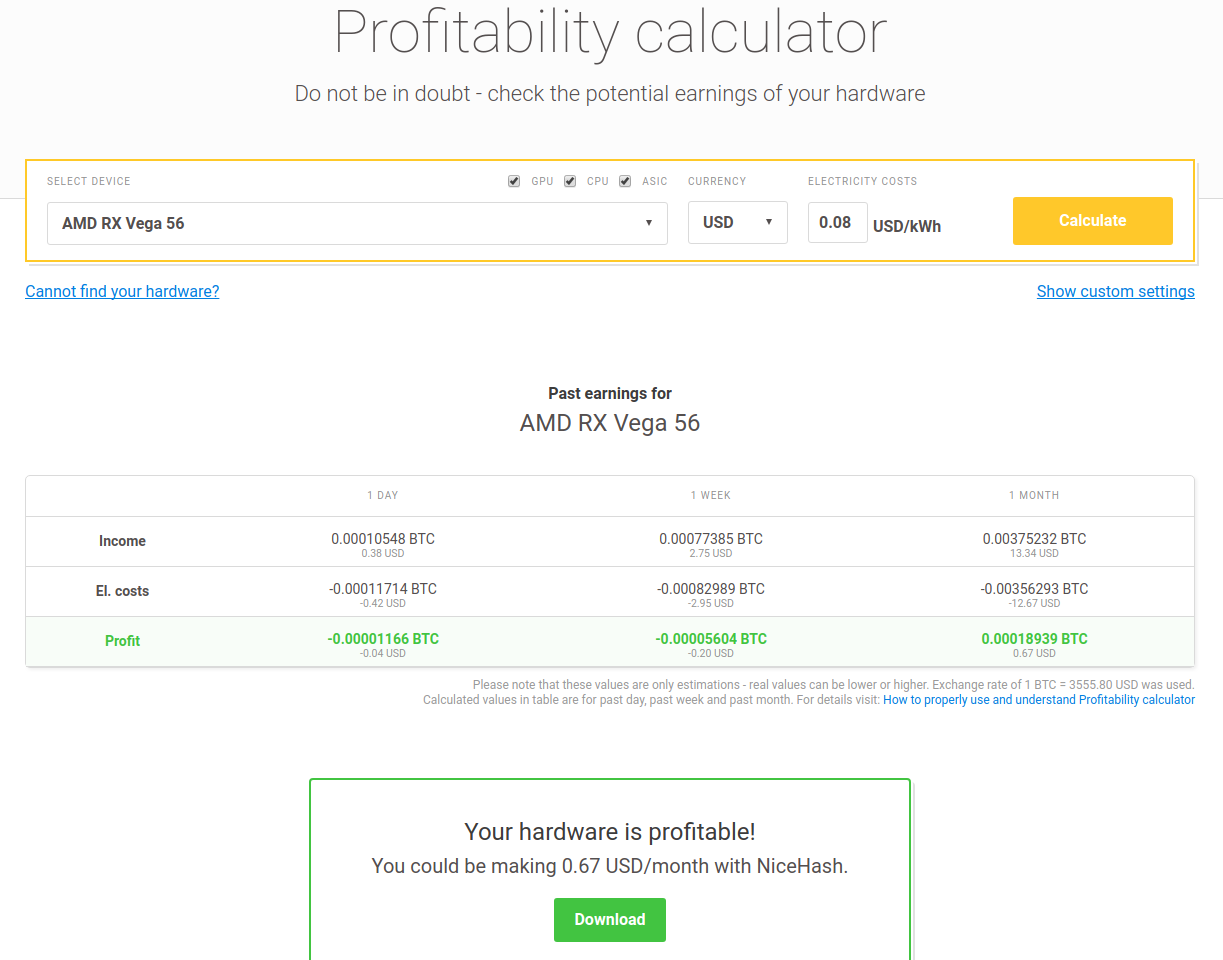Click the '-0.04 USD' daily profit value
1223x960 pixels.
click(383, 653)
